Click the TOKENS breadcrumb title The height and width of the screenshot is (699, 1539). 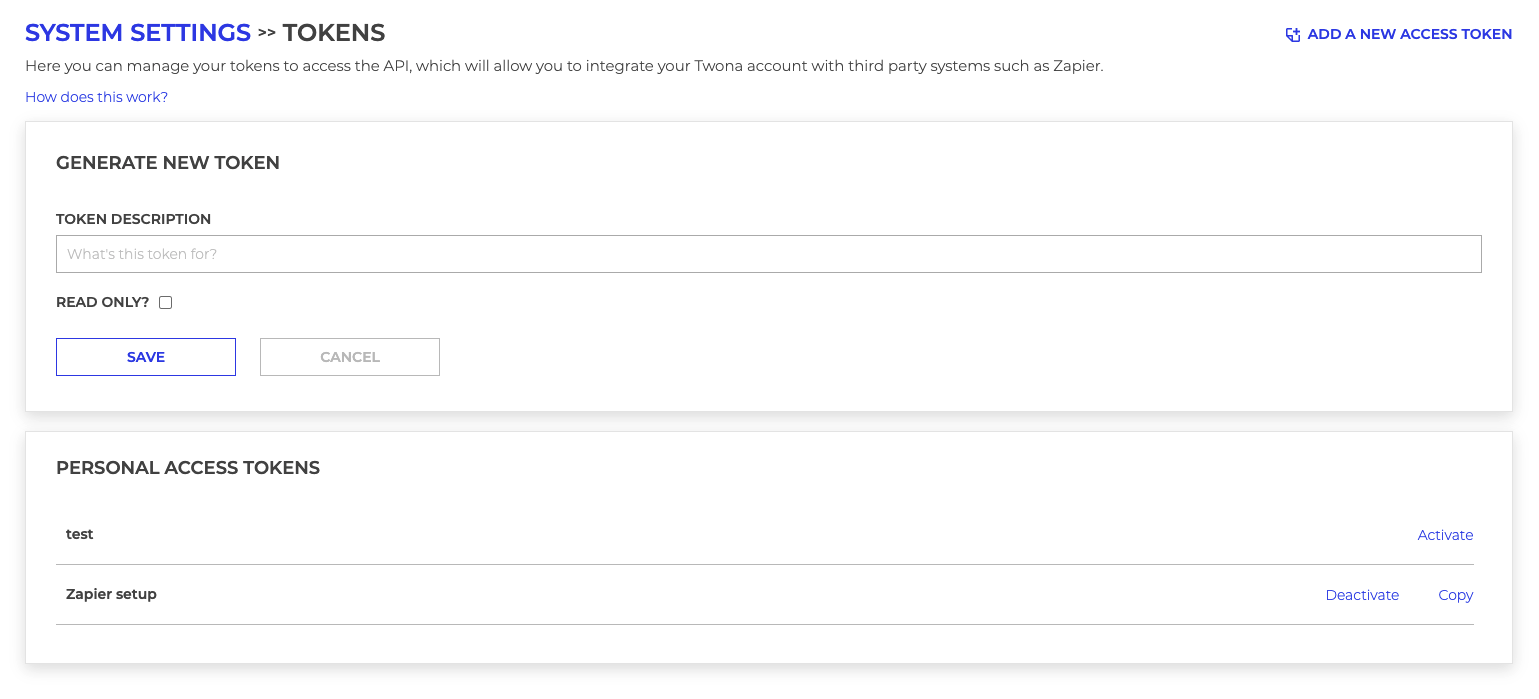334,33
